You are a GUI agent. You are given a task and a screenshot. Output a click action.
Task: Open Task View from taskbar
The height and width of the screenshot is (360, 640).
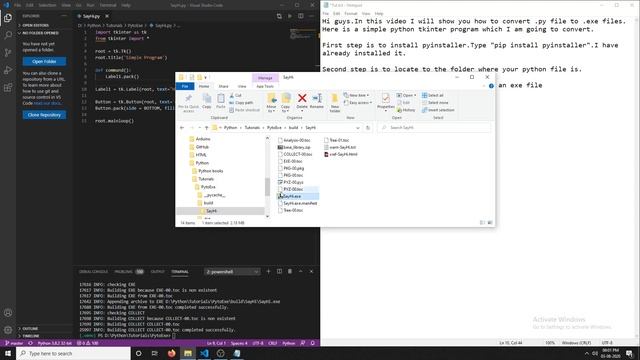click(155, 353)
